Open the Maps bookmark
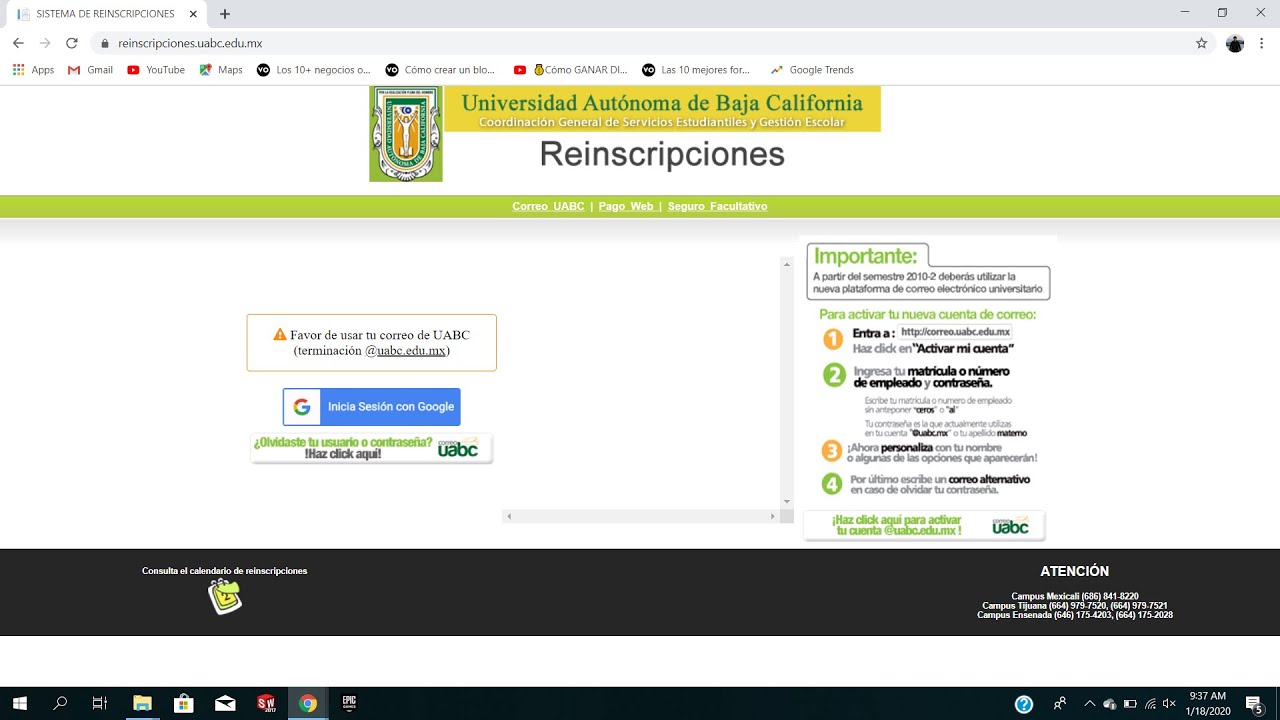The image size is (1280, 720). pyautogui.click(x=221, y=70)
